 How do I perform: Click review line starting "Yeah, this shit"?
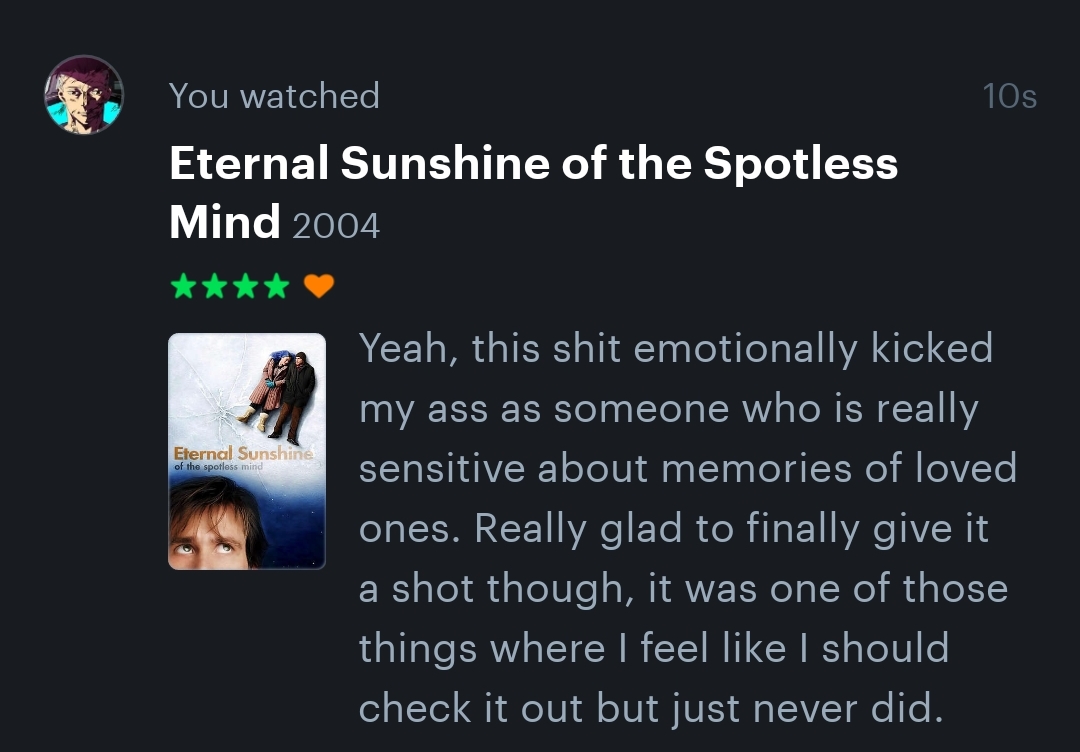point(675,349)
